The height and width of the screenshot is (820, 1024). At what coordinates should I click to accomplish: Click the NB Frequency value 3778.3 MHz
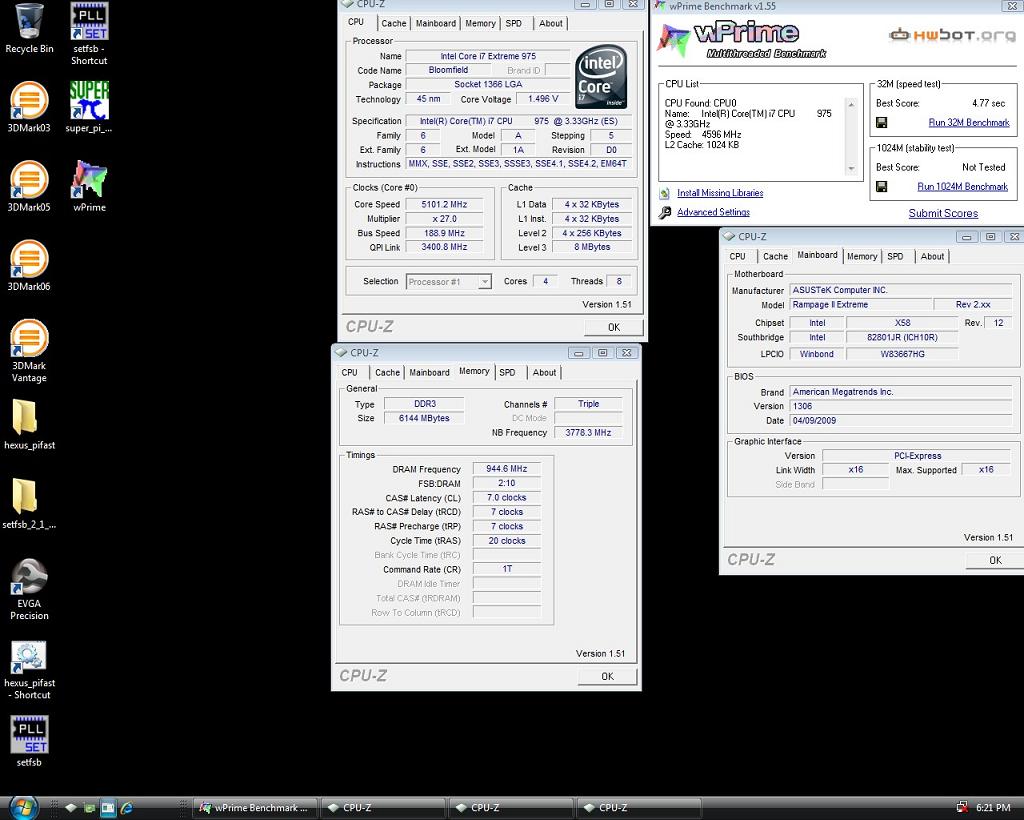tap(588, 433)
